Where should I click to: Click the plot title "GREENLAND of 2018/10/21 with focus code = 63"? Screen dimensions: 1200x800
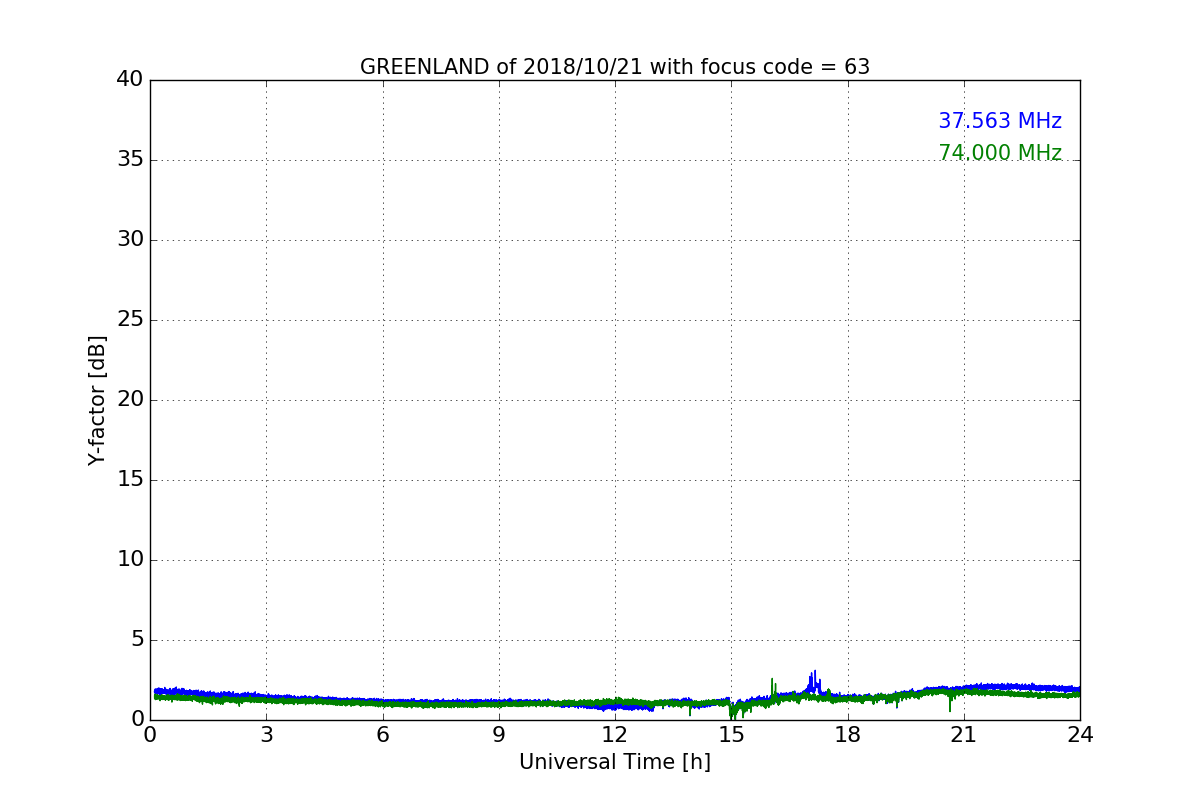(615, 67)
